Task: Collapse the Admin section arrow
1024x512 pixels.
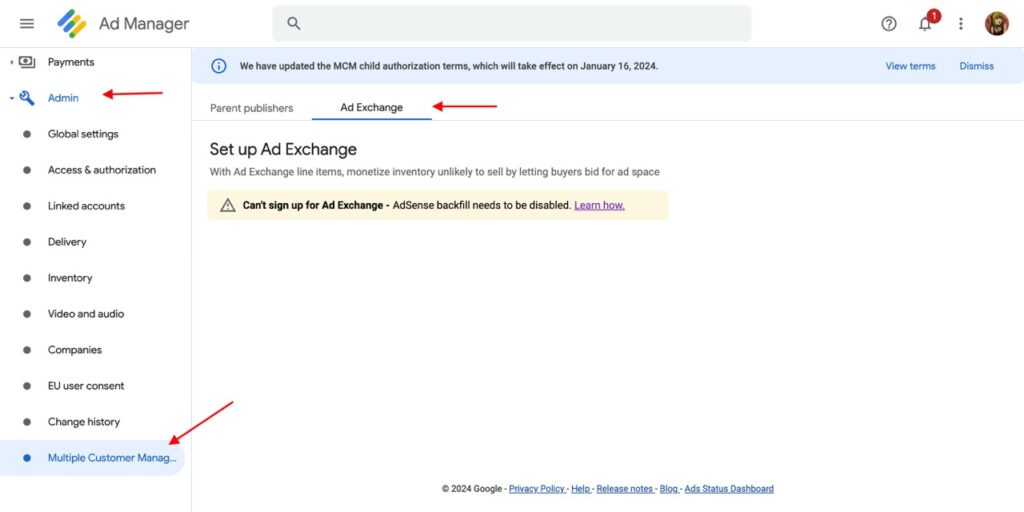Action: pyautogui.click(x=11, y=98)
